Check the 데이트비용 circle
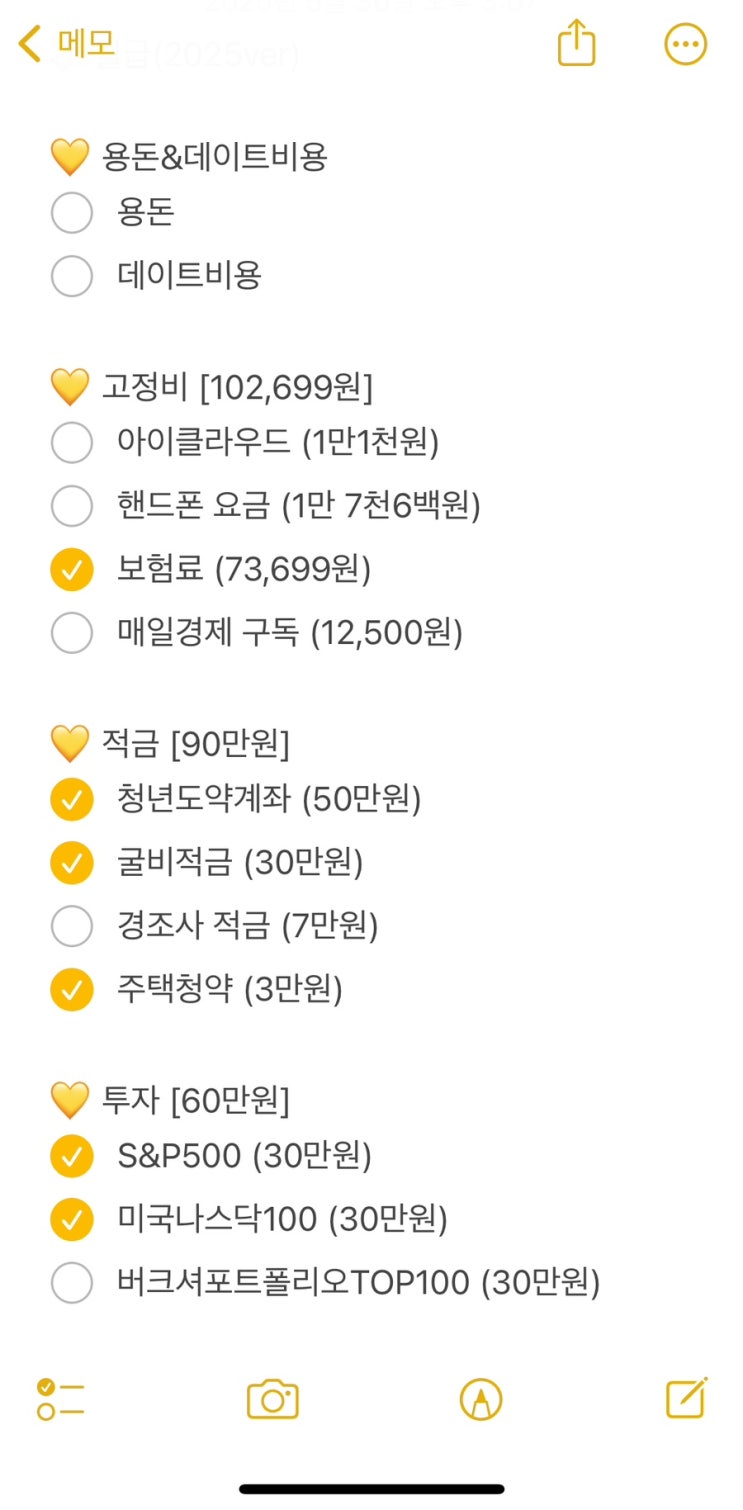 tap(72, 276)
